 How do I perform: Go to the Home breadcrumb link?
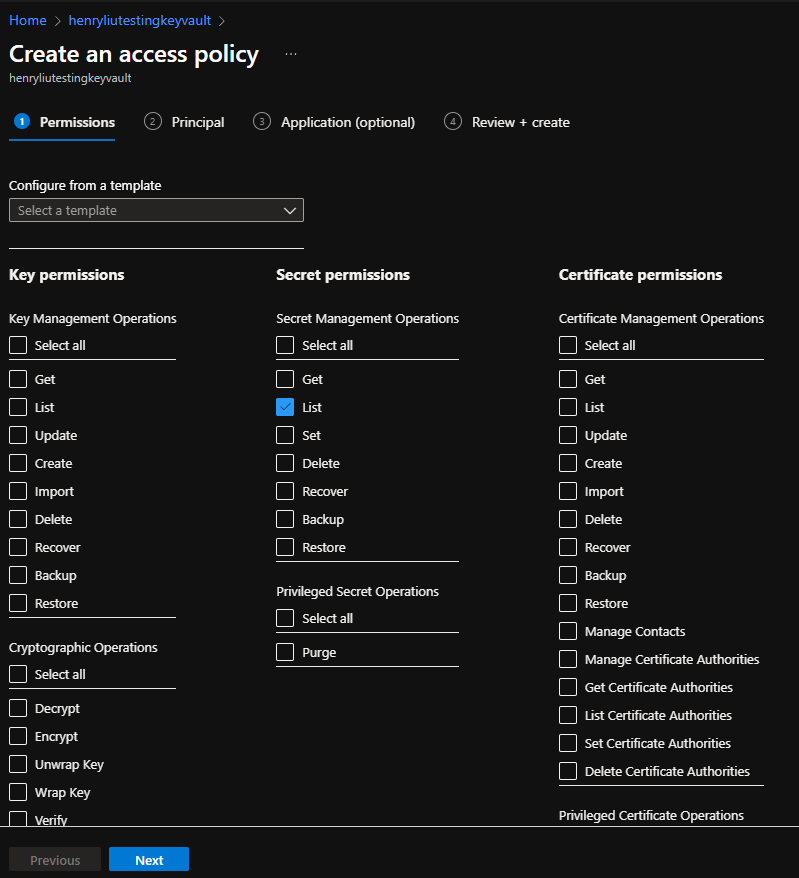pyautogui.click(x=27, y=21)
